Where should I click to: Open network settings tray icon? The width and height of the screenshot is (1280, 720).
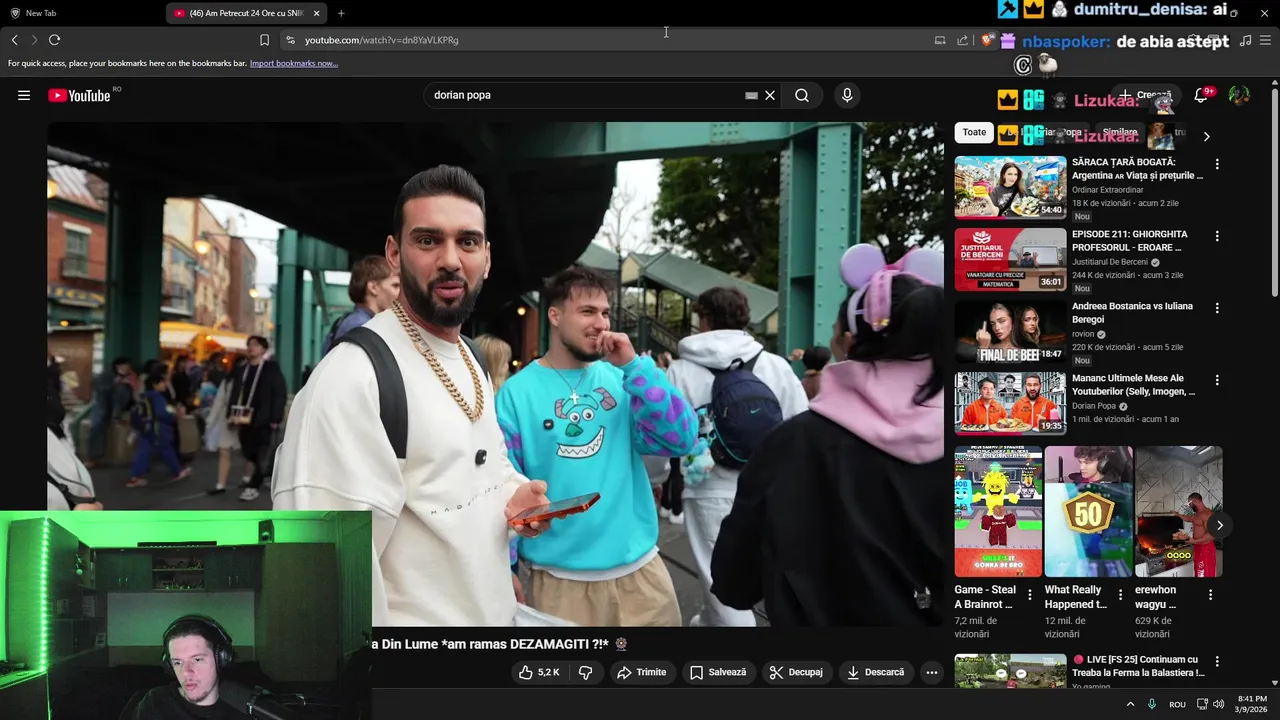pos(1202,704)
